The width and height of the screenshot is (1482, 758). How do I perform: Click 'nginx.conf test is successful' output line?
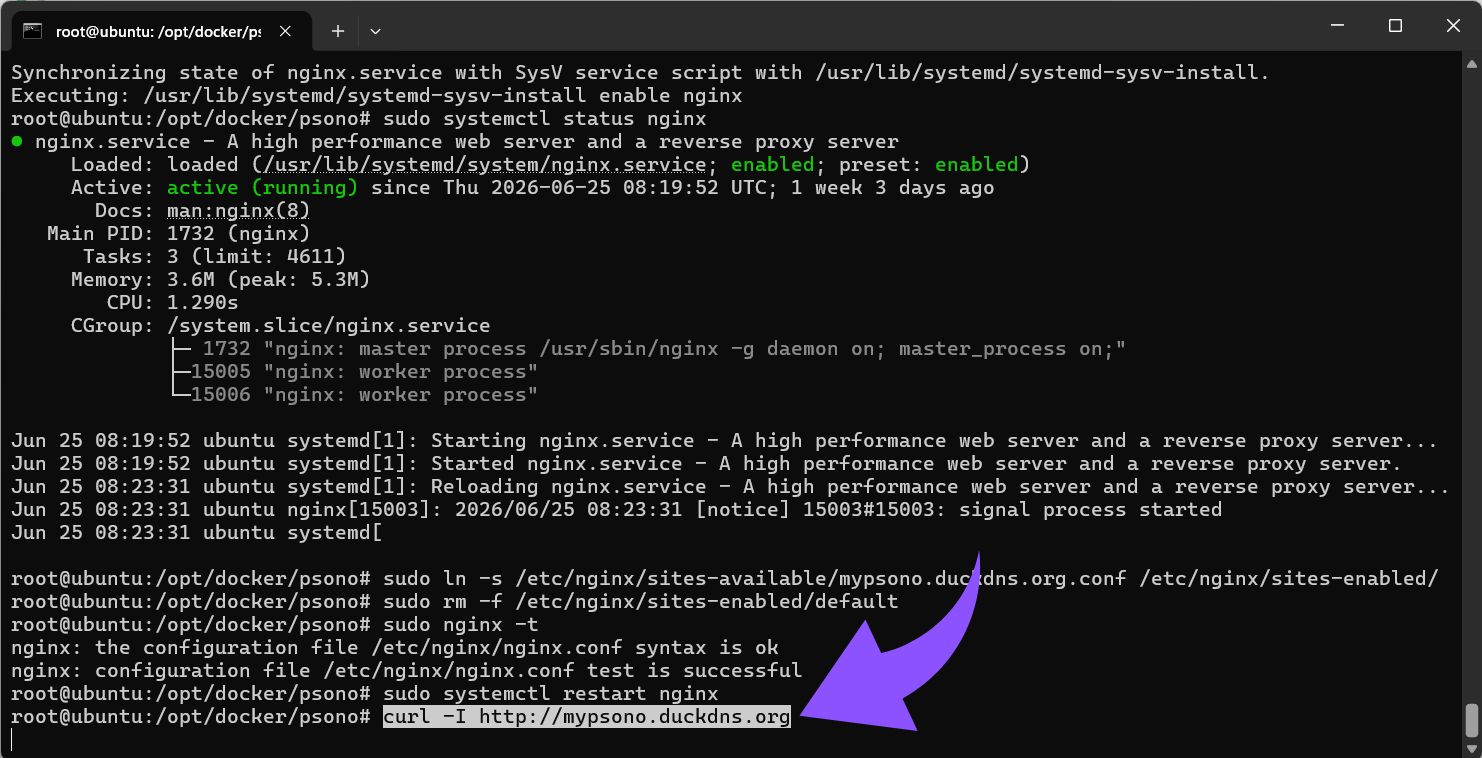[407, 671]
